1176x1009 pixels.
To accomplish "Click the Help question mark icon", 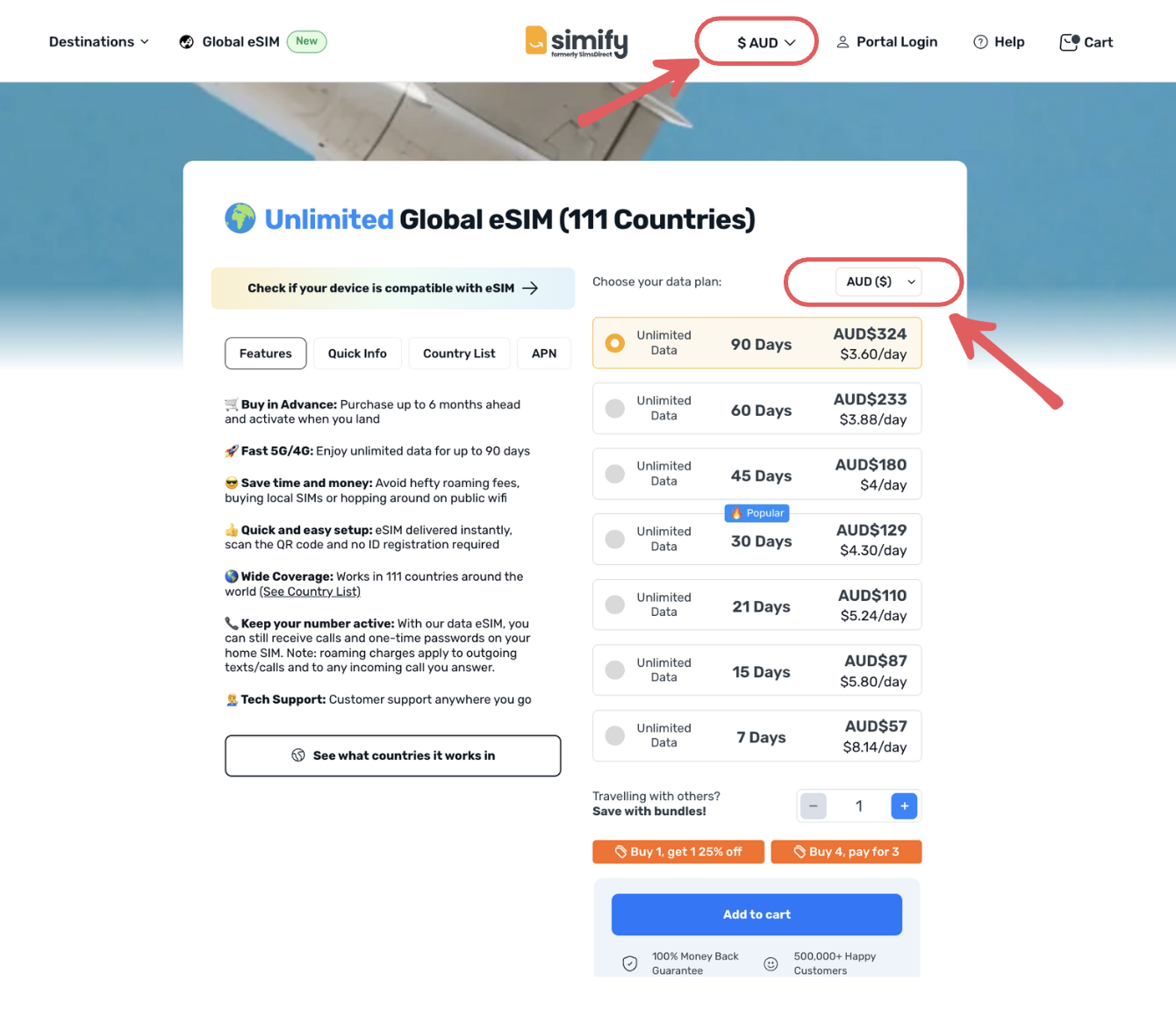I will point(980,42).
